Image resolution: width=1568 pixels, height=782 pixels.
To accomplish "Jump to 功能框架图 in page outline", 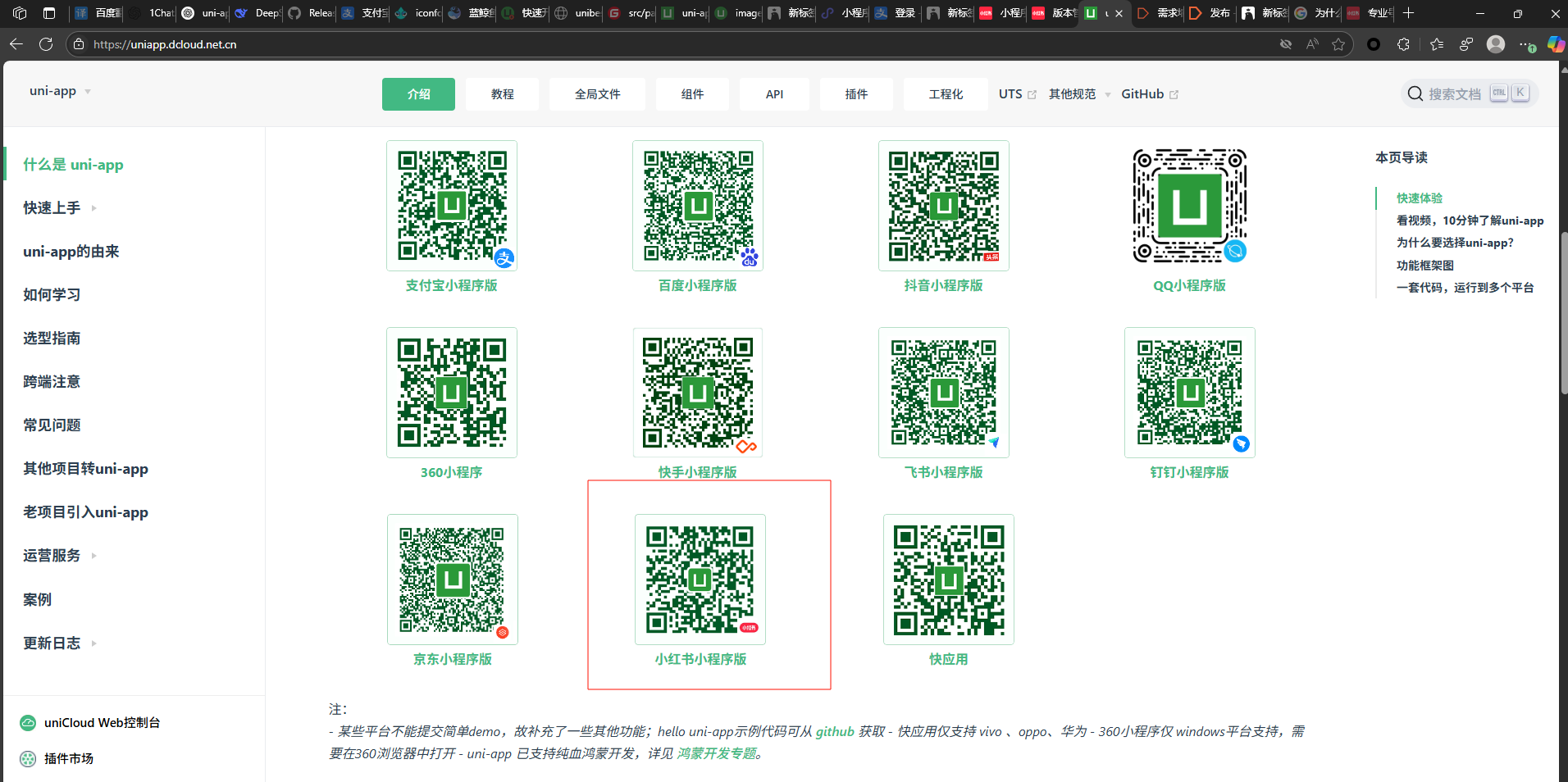I will click(1425, 266).
